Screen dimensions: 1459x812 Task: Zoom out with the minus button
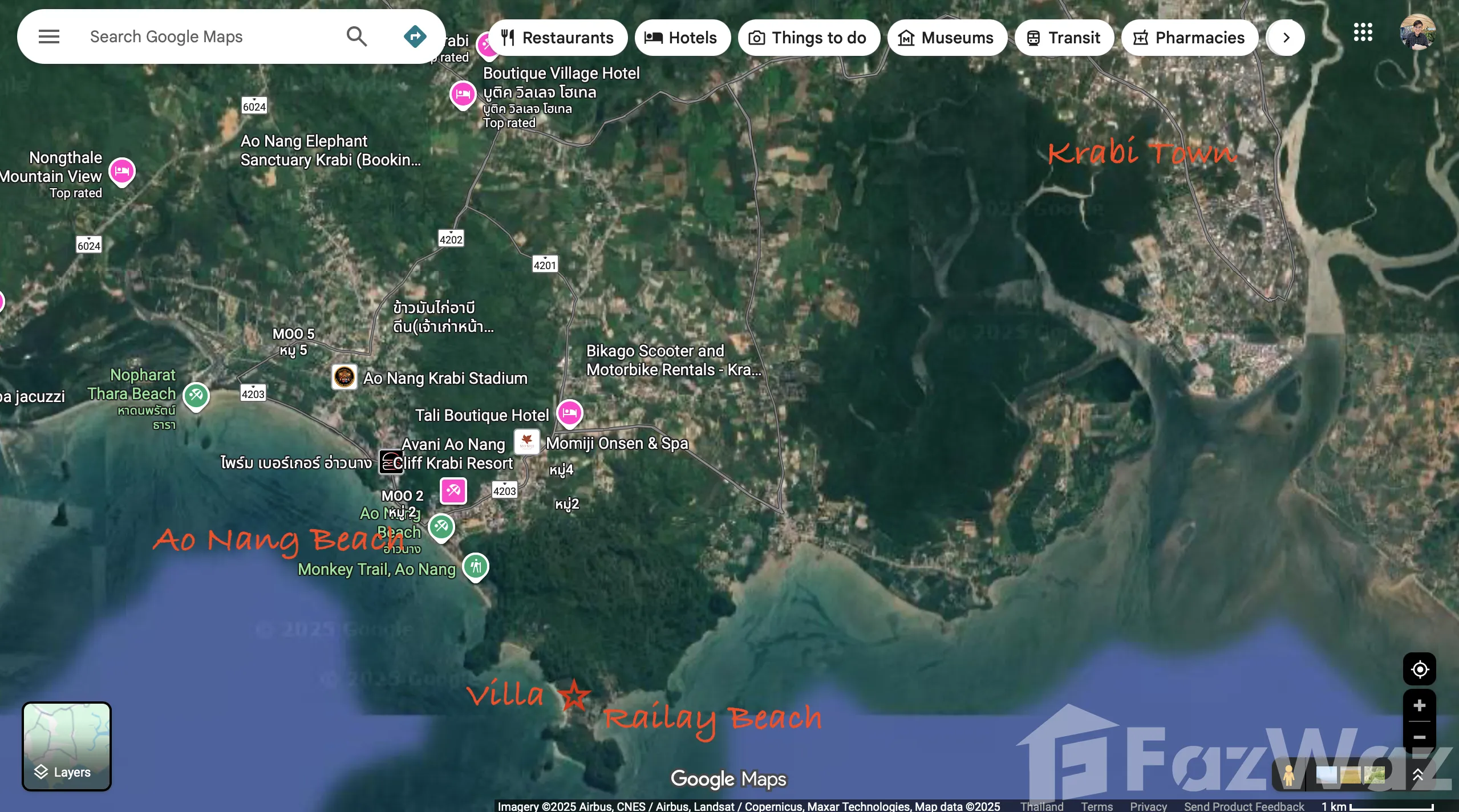tap(1419, 737)
